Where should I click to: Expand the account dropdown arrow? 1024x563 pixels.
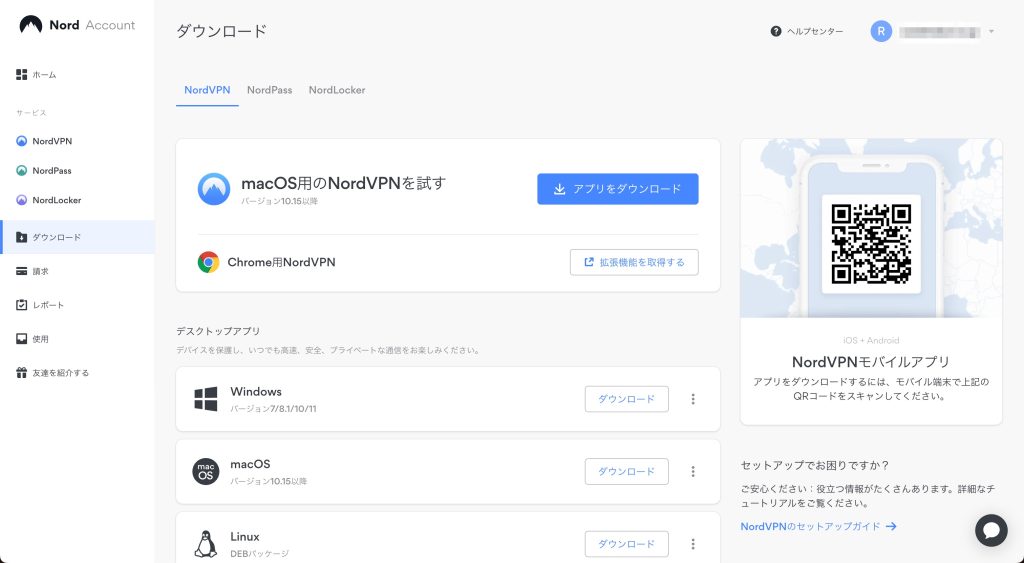coord(991,31)
